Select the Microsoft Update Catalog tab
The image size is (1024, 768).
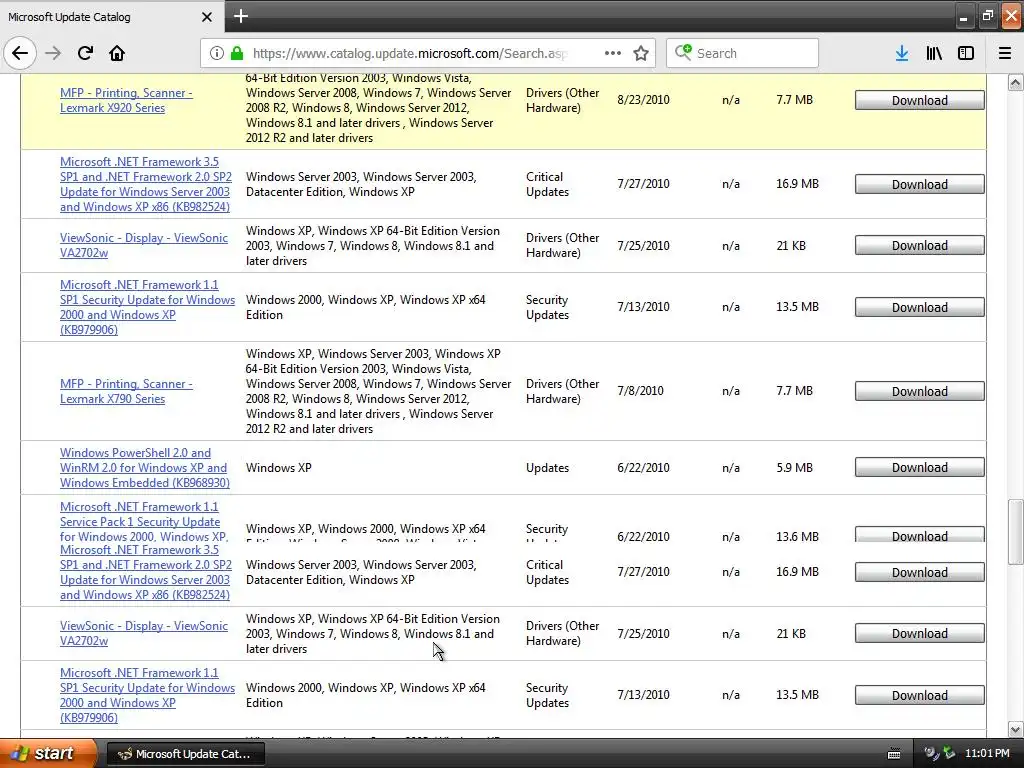(112, 16)
